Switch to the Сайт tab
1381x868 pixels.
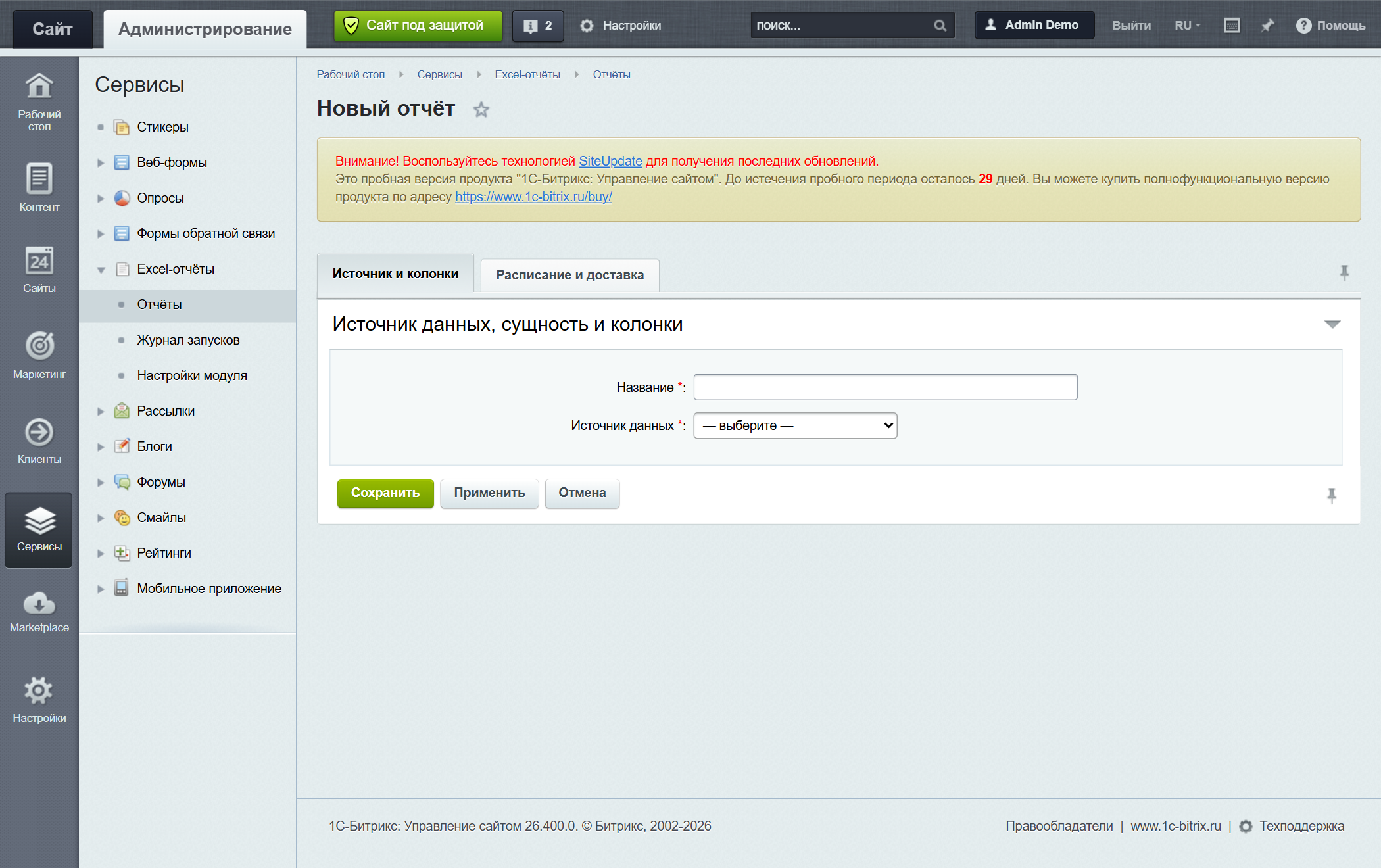[53, 29]
